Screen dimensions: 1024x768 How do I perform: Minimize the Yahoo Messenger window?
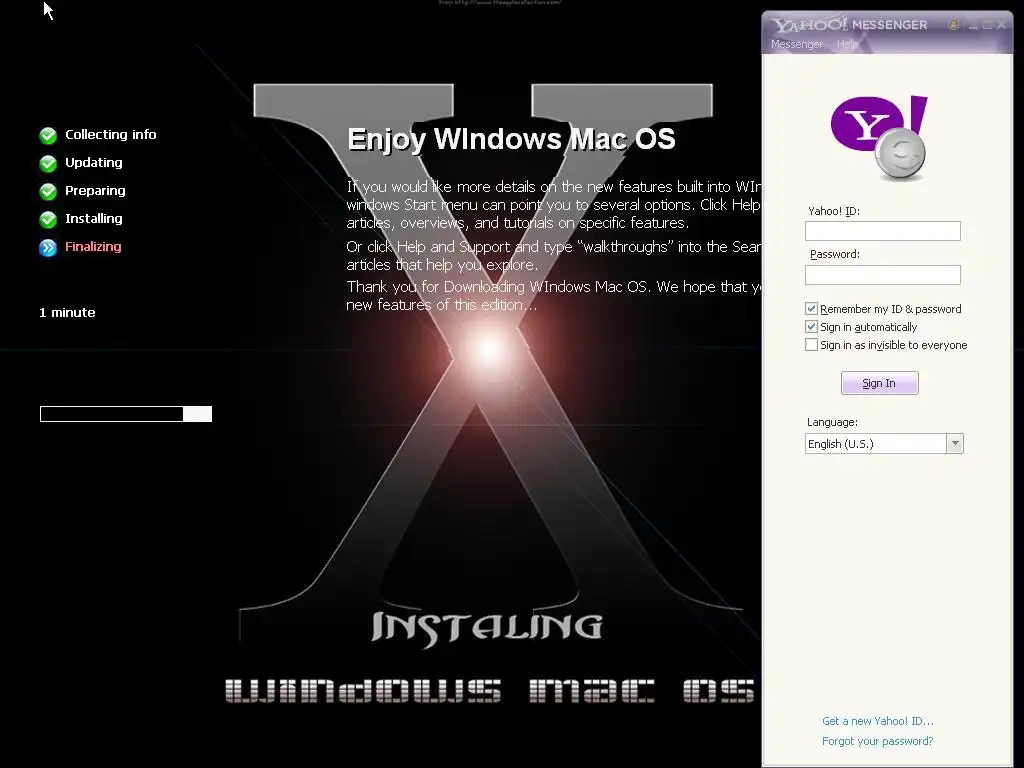(974, 25)
